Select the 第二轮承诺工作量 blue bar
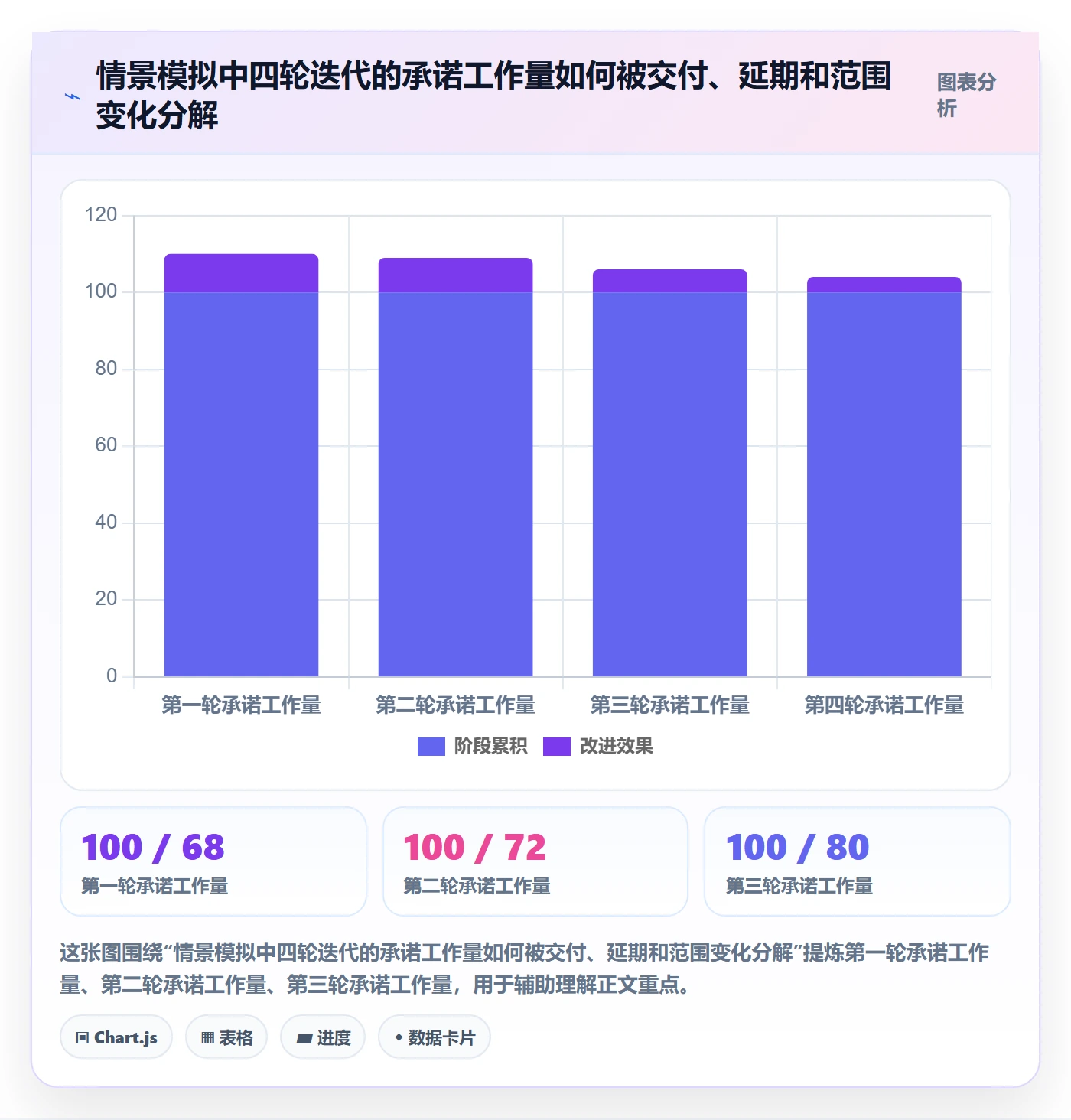This screenshot has height=1120, width=1071. point(455,483)
